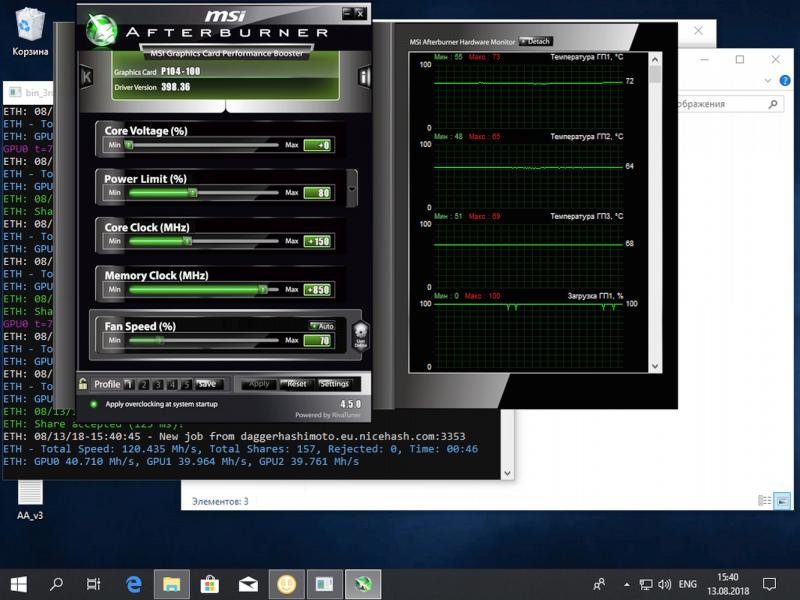Click the Kombustor K button in Afterburner

pos(86,77)
